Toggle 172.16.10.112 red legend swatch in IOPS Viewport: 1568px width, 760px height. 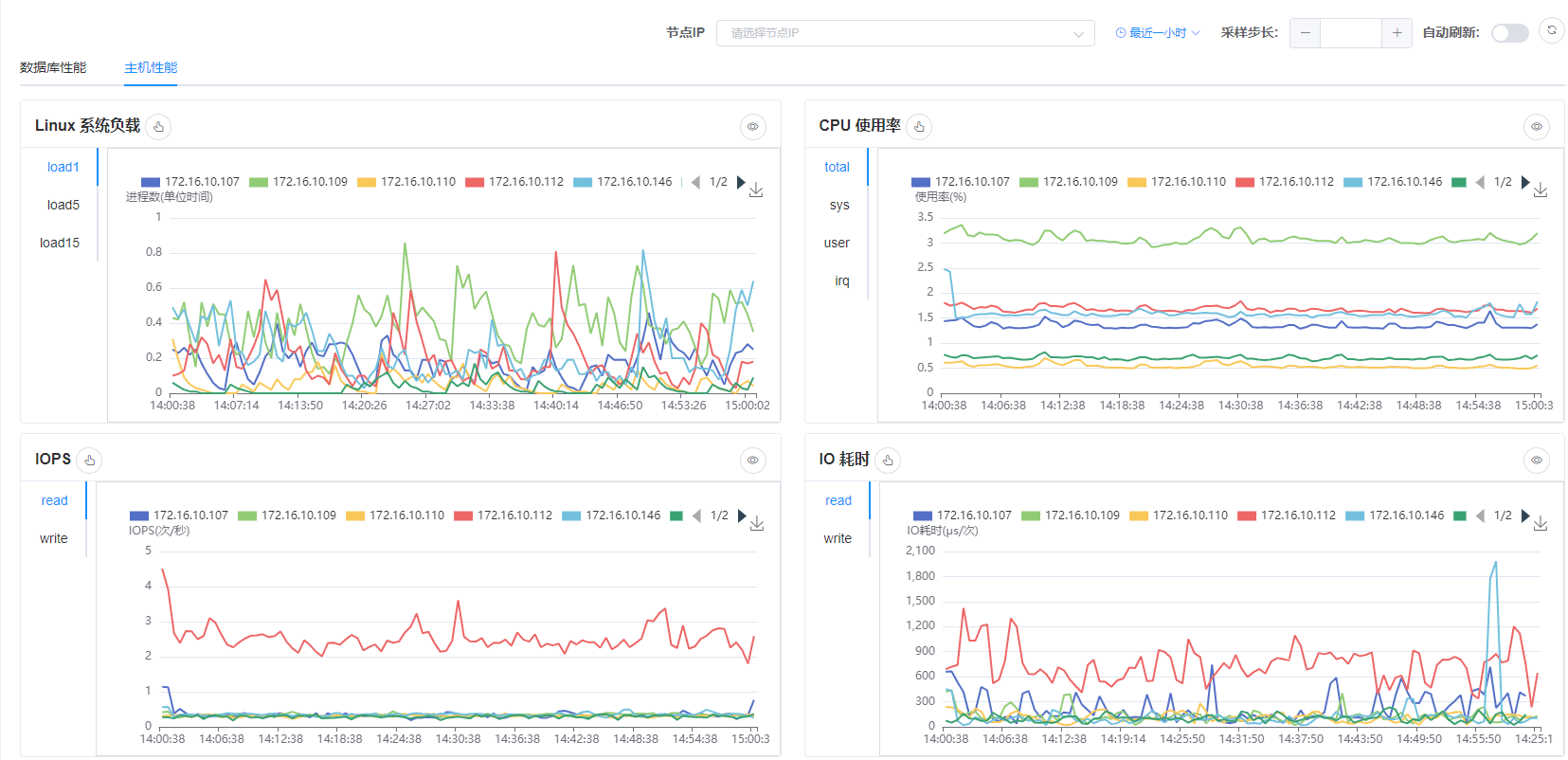click(463, 516)
